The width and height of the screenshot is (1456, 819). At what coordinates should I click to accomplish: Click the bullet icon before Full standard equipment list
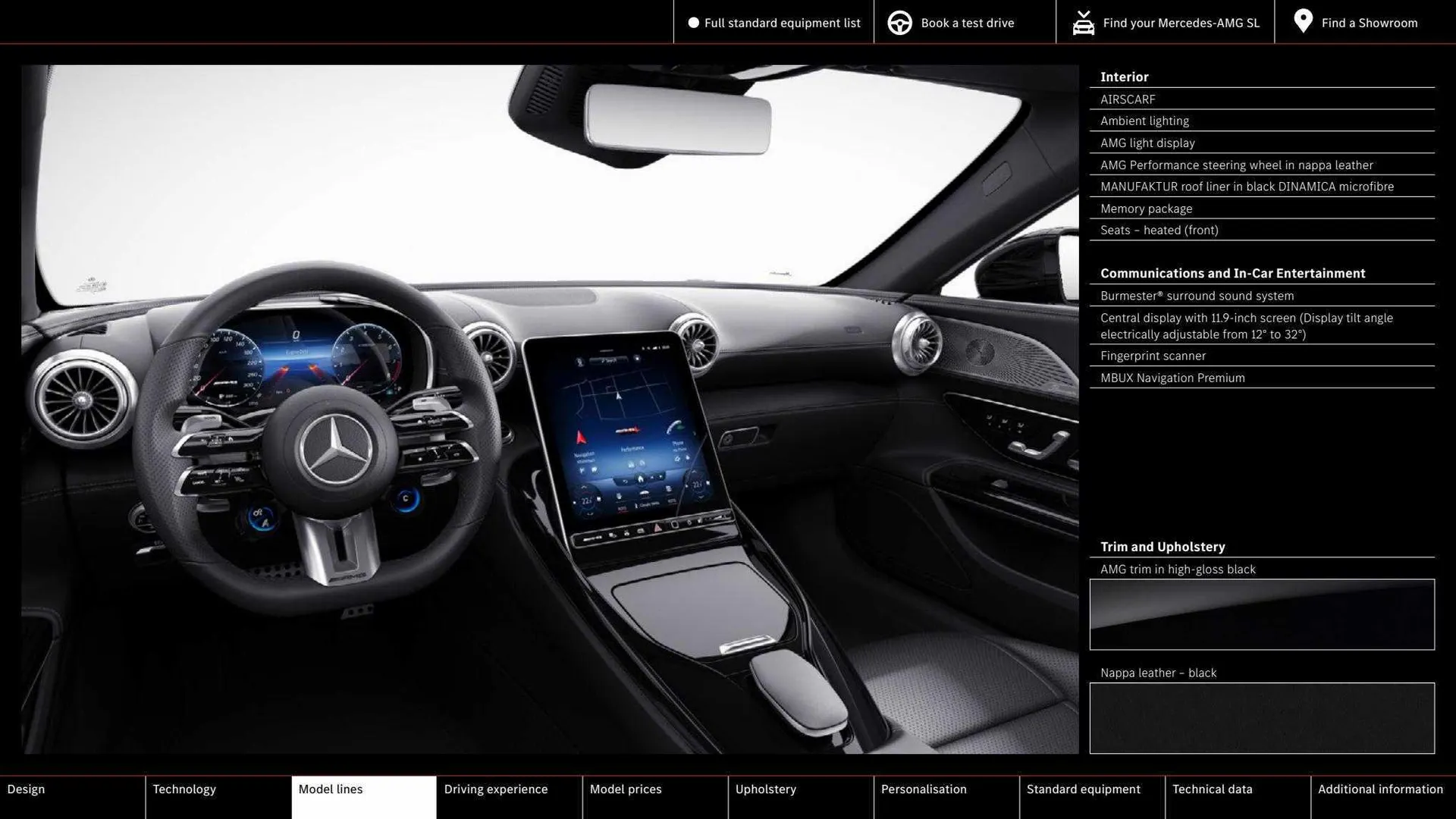(x=692, y=22)
